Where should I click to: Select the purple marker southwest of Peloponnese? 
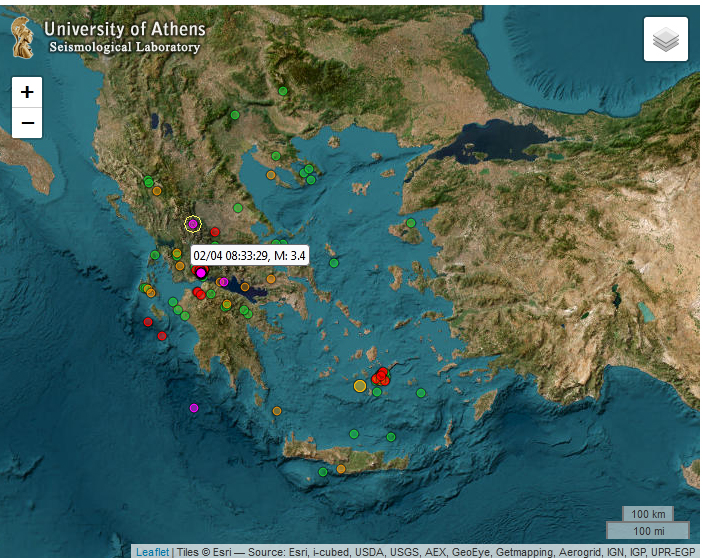[x=194, y=408]
